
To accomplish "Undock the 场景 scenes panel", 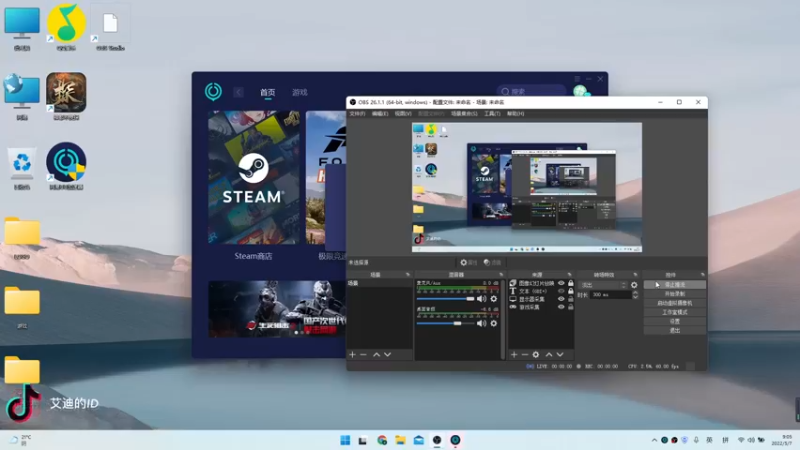I will [407, 274].
